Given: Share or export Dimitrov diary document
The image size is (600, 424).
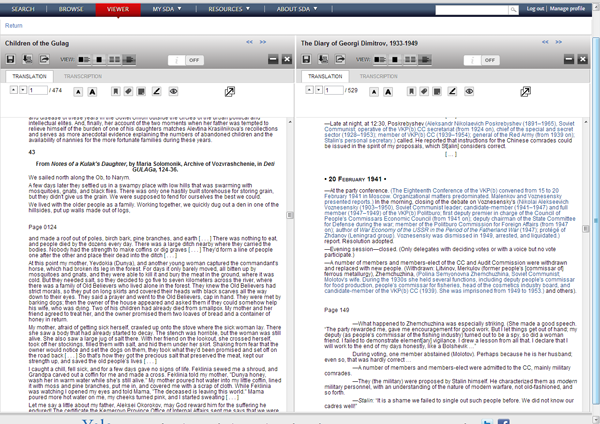Looking at the screenshot, I should (x=340, y=59).
